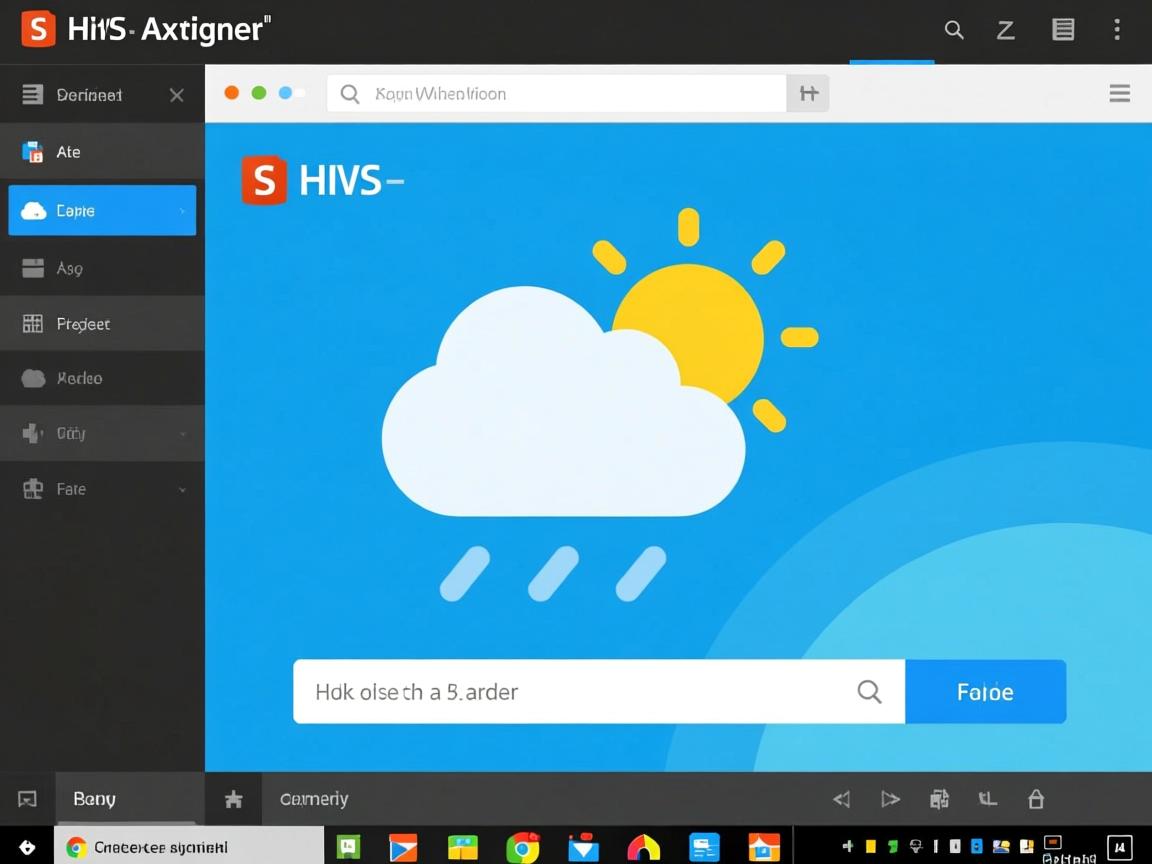
Task: Open the tab switcher icon in the bottom bar
Action: coord(988,798)
